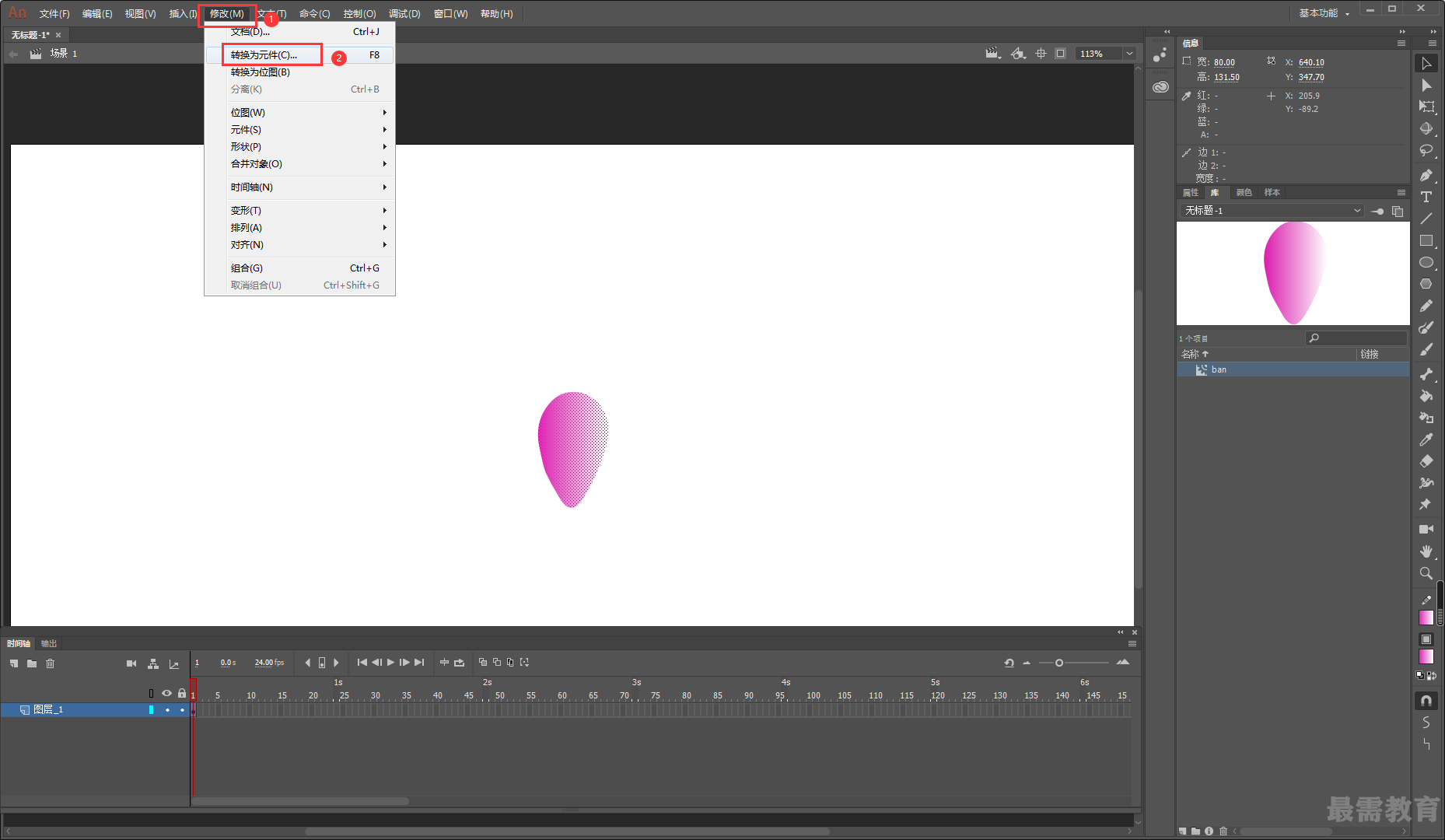Go to first frame button
1445x840 pixels.
coord(362,663)
